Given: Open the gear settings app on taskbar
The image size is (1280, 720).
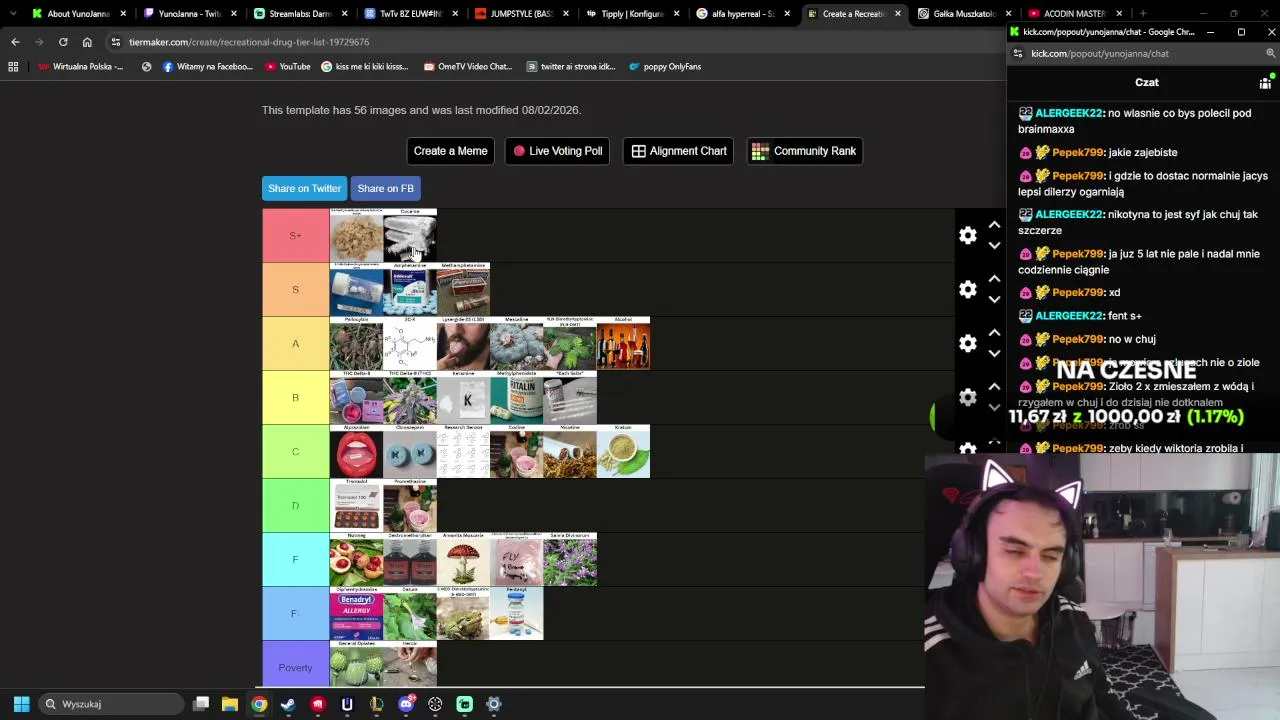Looking at the screenshot, I should point(493,704).
